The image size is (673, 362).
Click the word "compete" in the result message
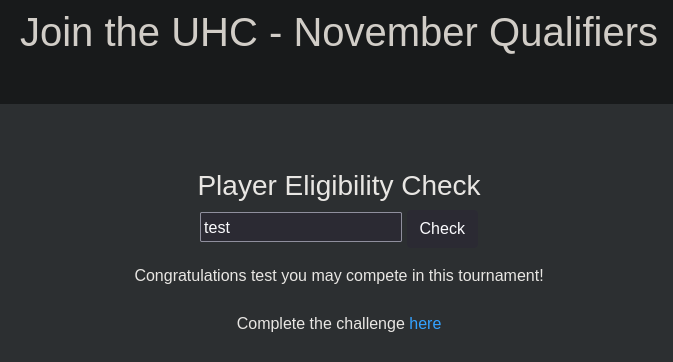(376, 276)
